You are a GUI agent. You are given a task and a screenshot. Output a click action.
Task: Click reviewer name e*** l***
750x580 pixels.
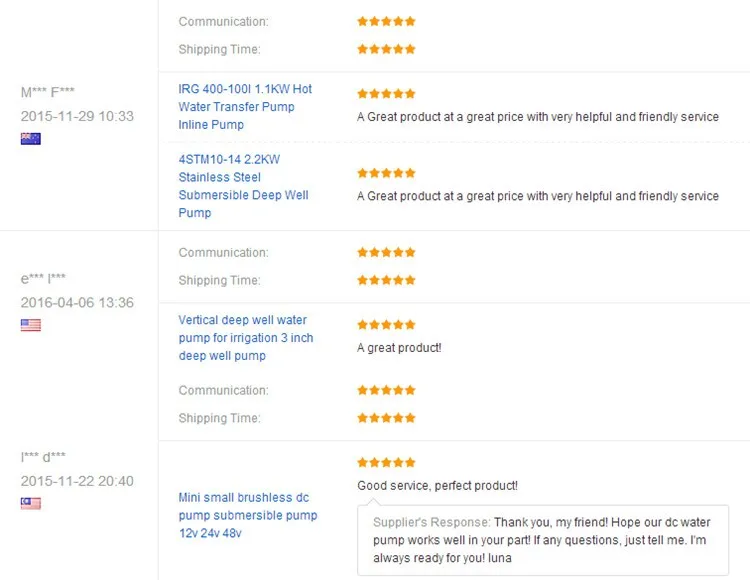[42, 278]
